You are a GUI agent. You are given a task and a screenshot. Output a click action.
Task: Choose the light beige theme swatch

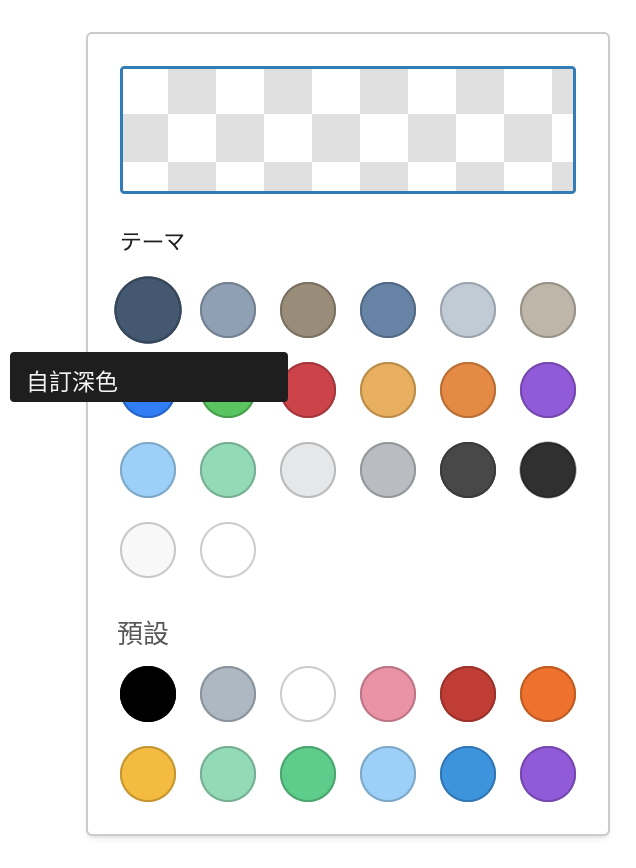coord(548,310)
